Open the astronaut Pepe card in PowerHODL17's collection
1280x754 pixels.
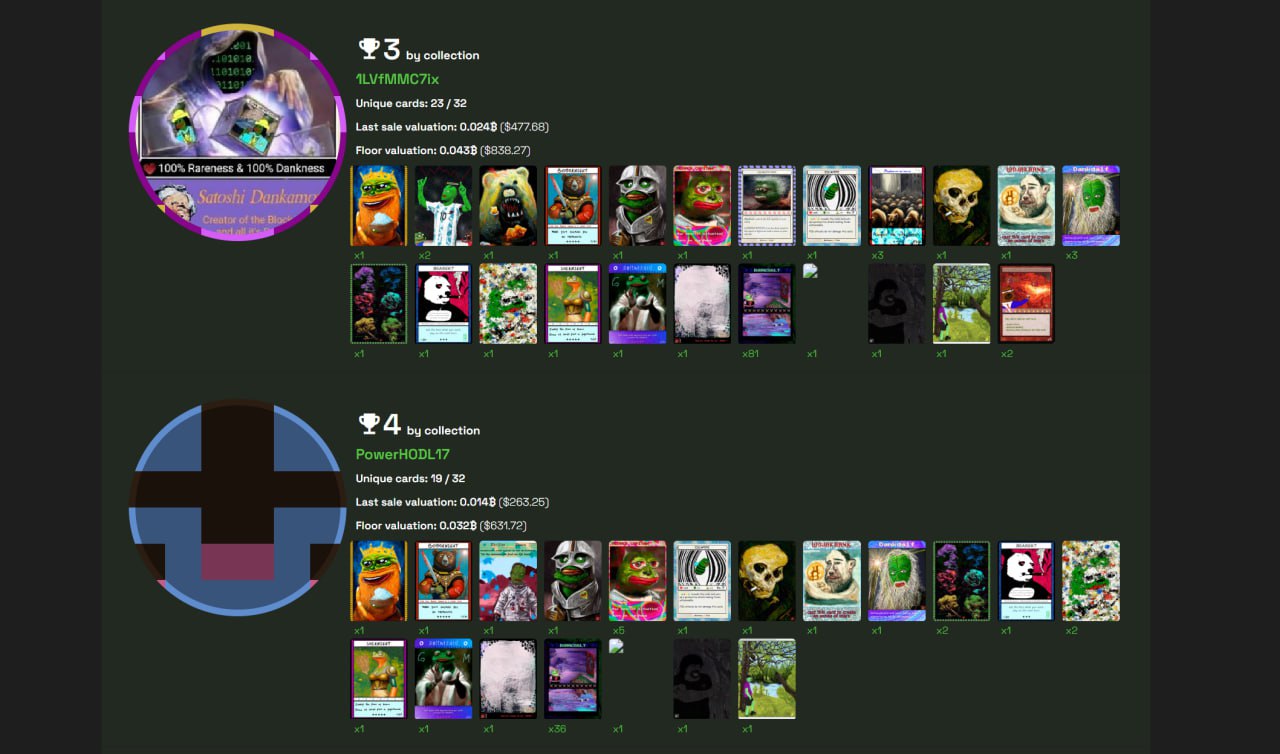[x=508, y=581]
